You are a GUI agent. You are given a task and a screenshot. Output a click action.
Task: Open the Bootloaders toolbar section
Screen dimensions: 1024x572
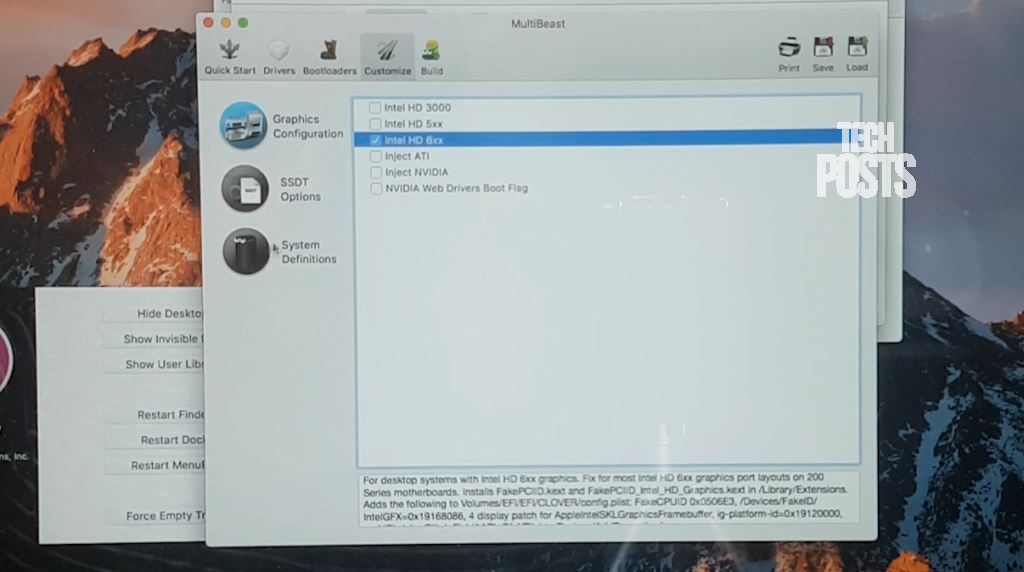point(329,57)
